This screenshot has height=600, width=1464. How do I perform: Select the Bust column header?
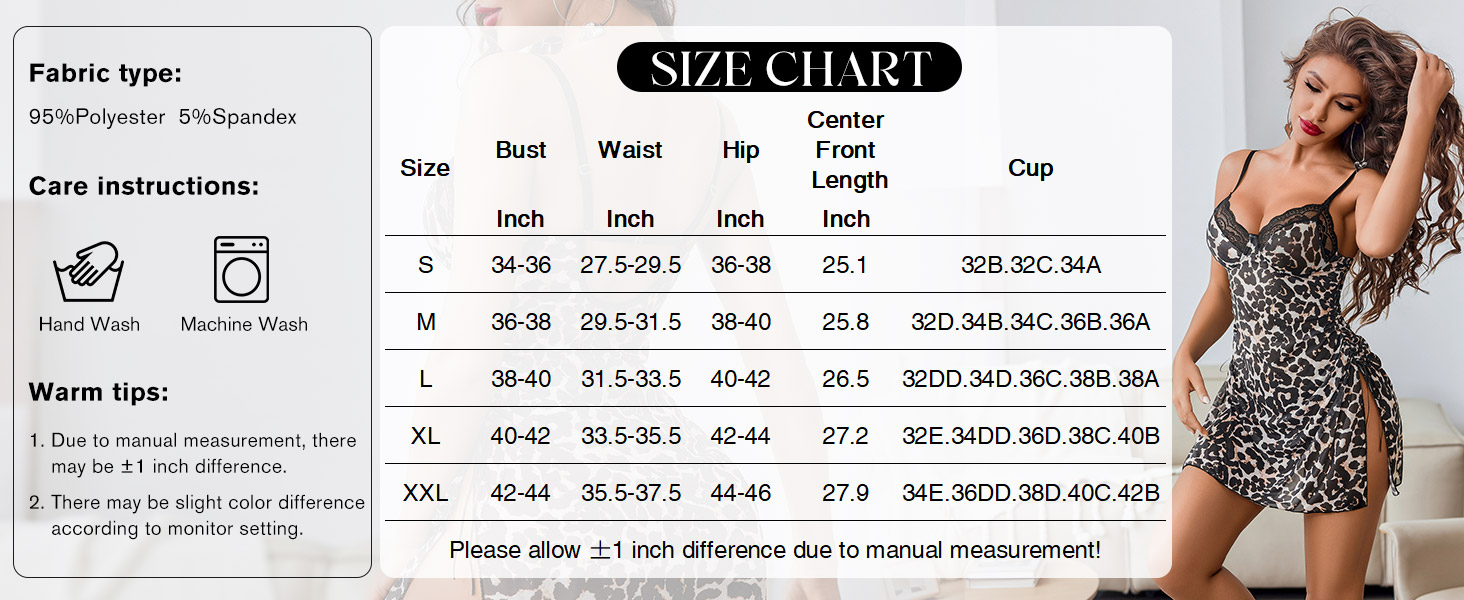pyautogui.click(x=521, y=150)
